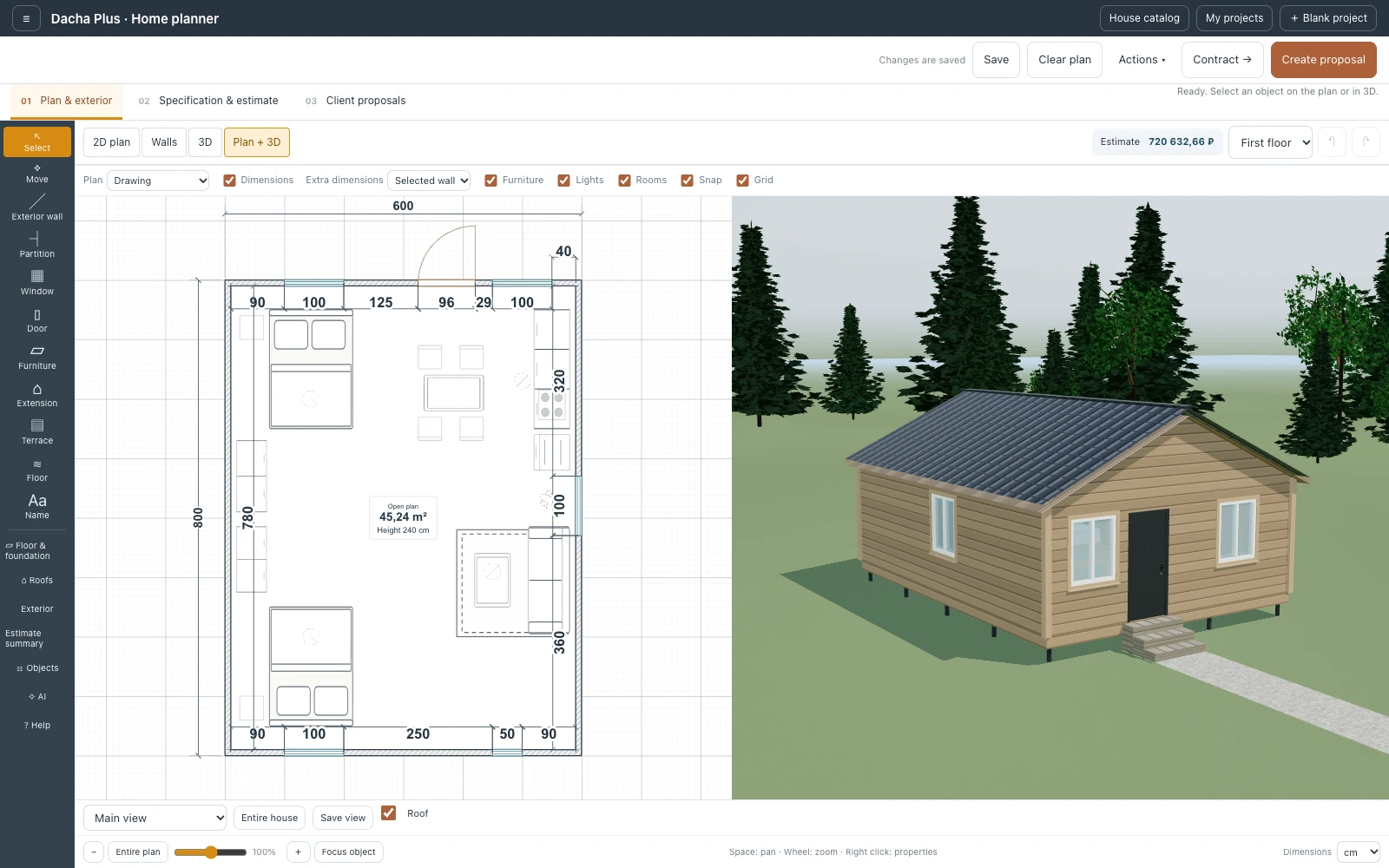Activate the Name text tool
The height and width of the screenshot is (868, 1389).
coord(37,506)
